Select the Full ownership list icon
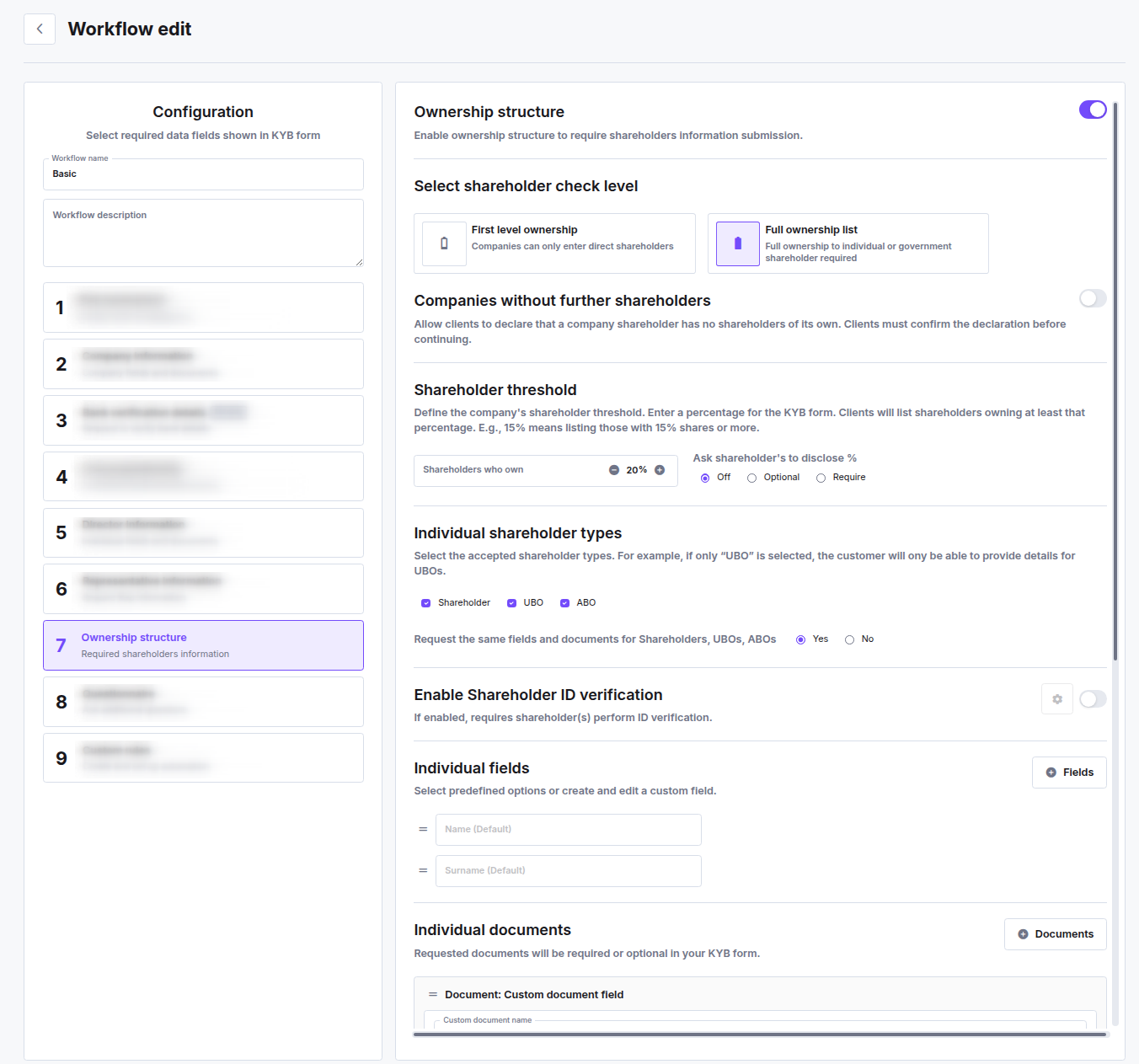Screen dimensions: 1139x1064 (738, 243)
